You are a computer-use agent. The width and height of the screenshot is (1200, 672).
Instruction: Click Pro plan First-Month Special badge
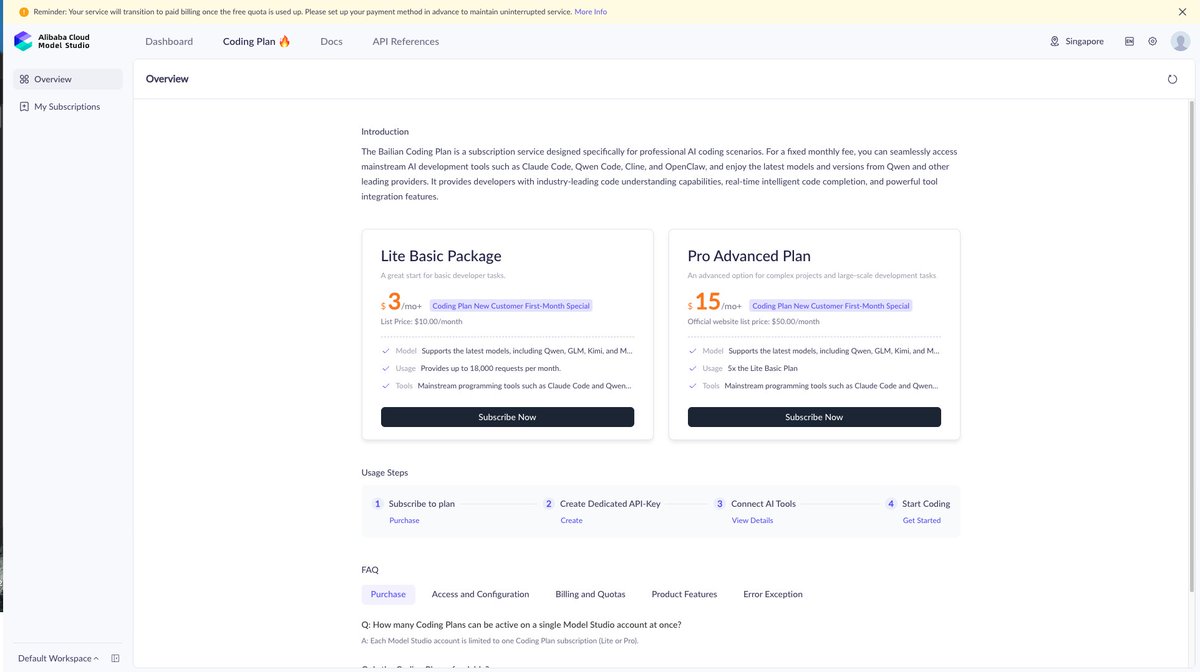coord(831,306)
